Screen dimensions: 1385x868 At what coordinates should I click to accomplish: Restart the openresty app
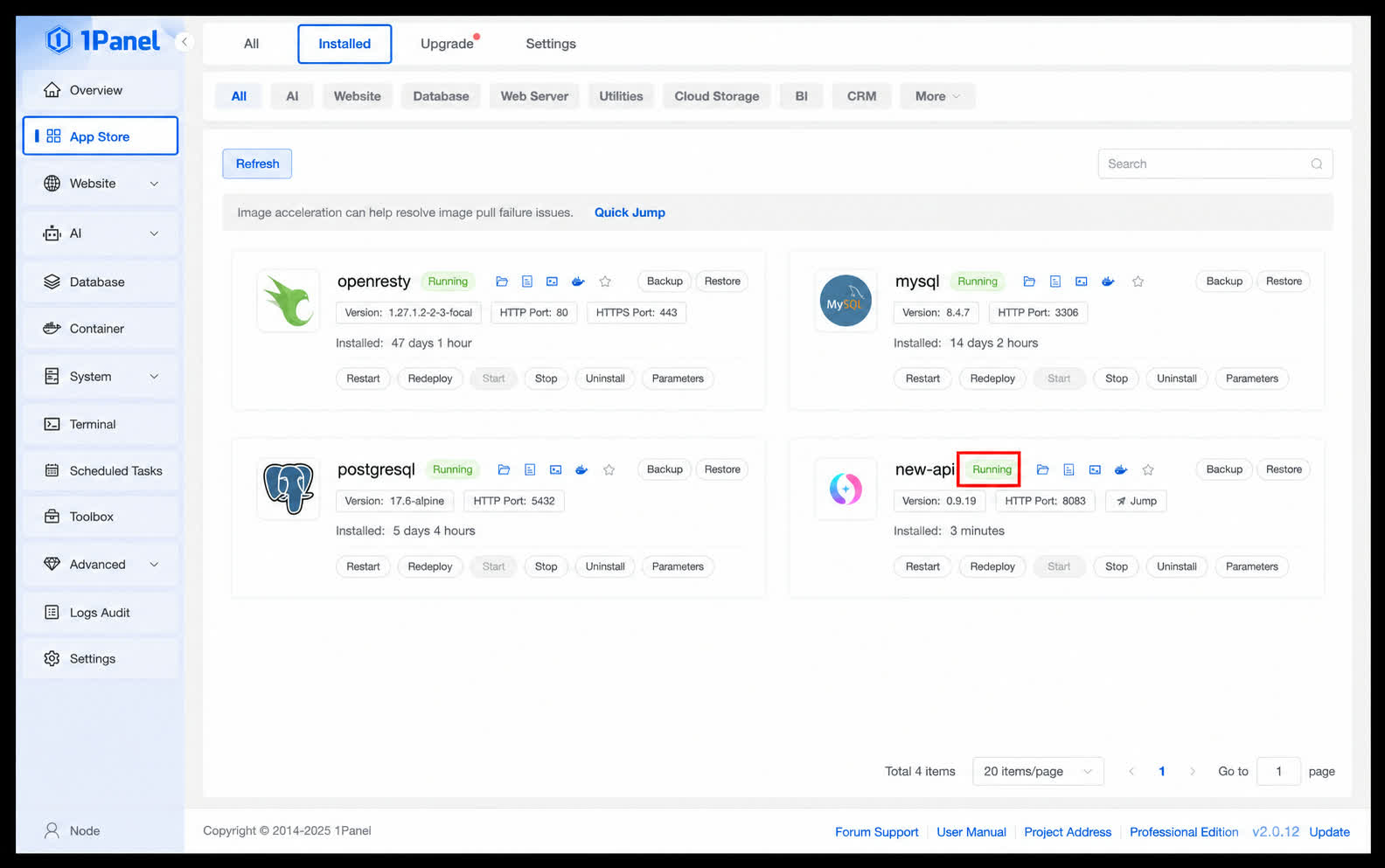[x=363, y=378]
